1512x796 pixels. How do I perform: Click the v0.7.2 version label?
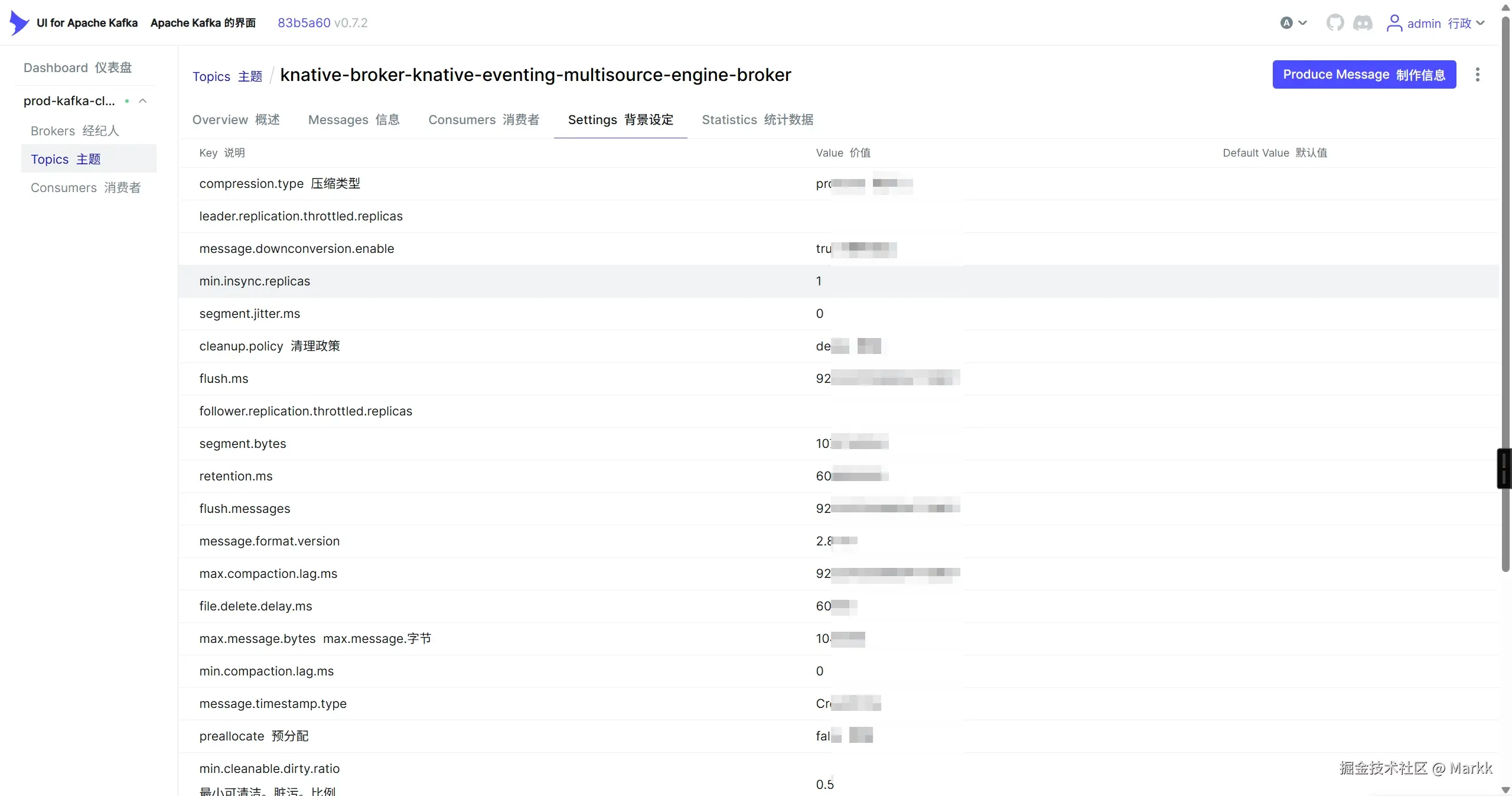[x=350, y=23]
